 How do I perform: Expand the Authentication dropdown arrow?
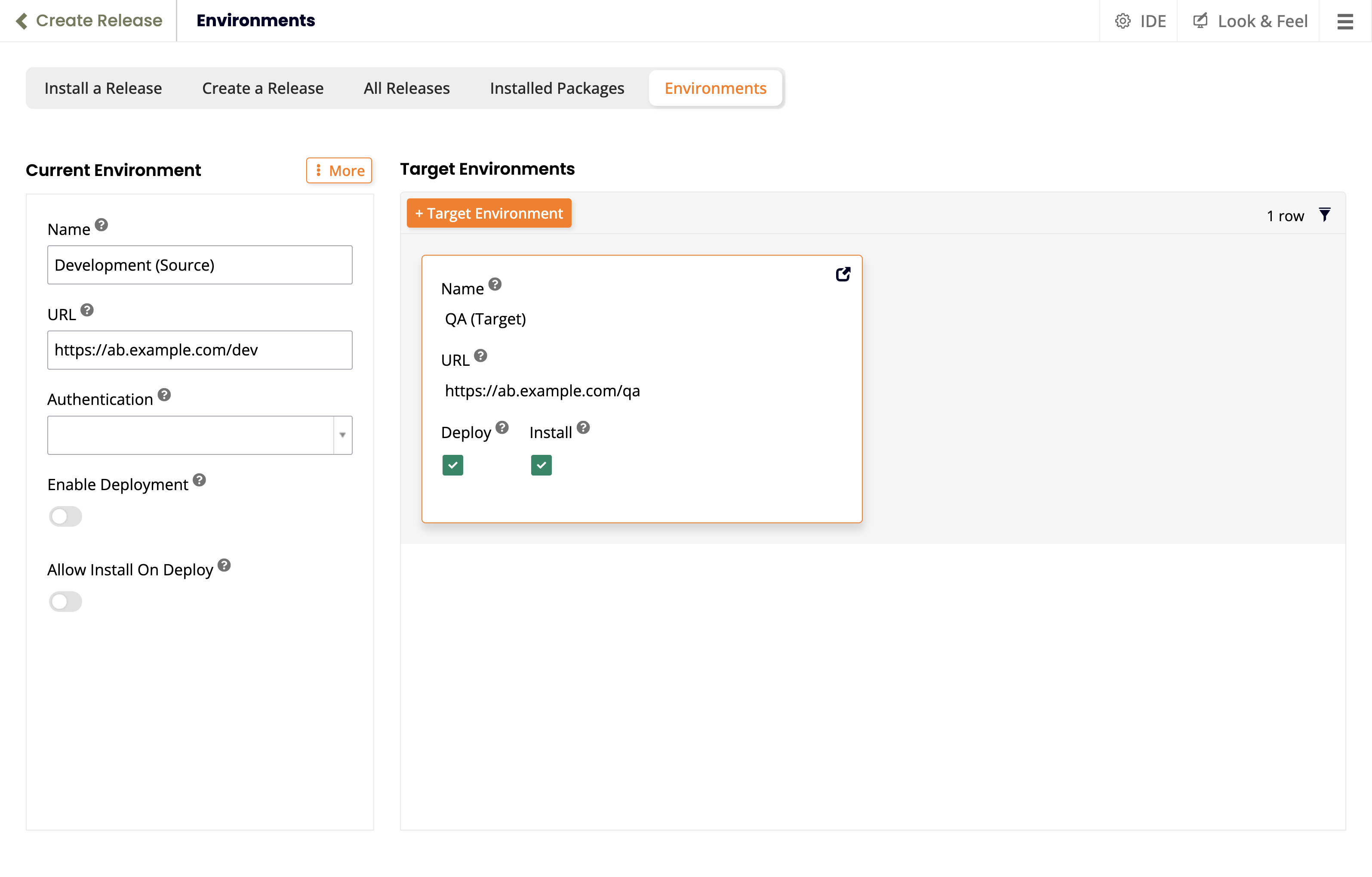[342, 435]
